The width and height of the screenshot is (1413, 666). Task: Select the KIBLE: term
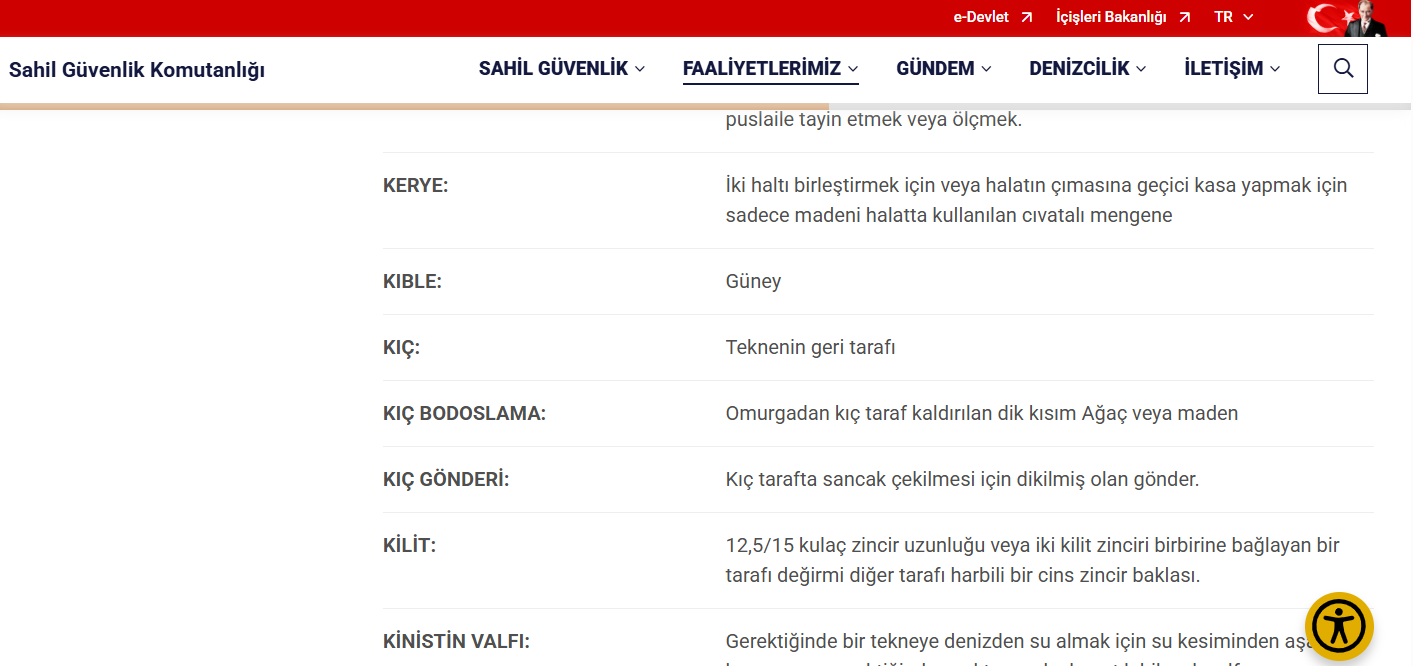(412, 281)
